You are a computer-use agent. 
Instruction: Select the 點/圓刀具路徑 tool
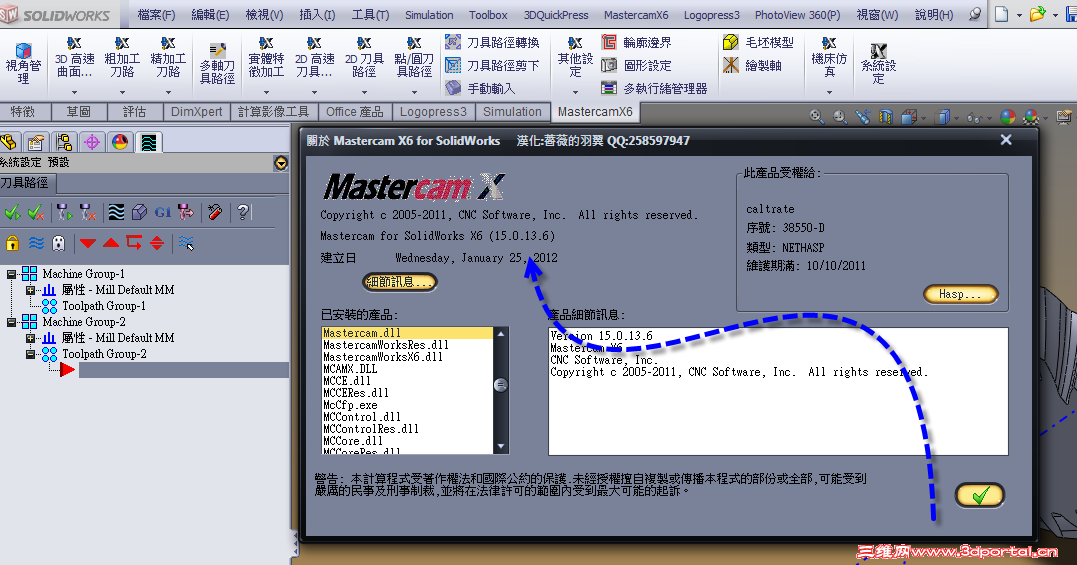click(413, 58)
